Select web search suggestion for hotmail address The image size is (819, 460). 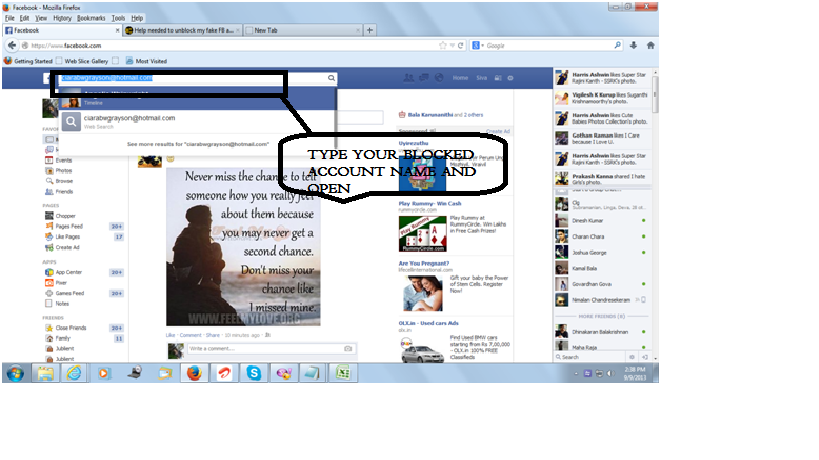(x=197, y=122)
